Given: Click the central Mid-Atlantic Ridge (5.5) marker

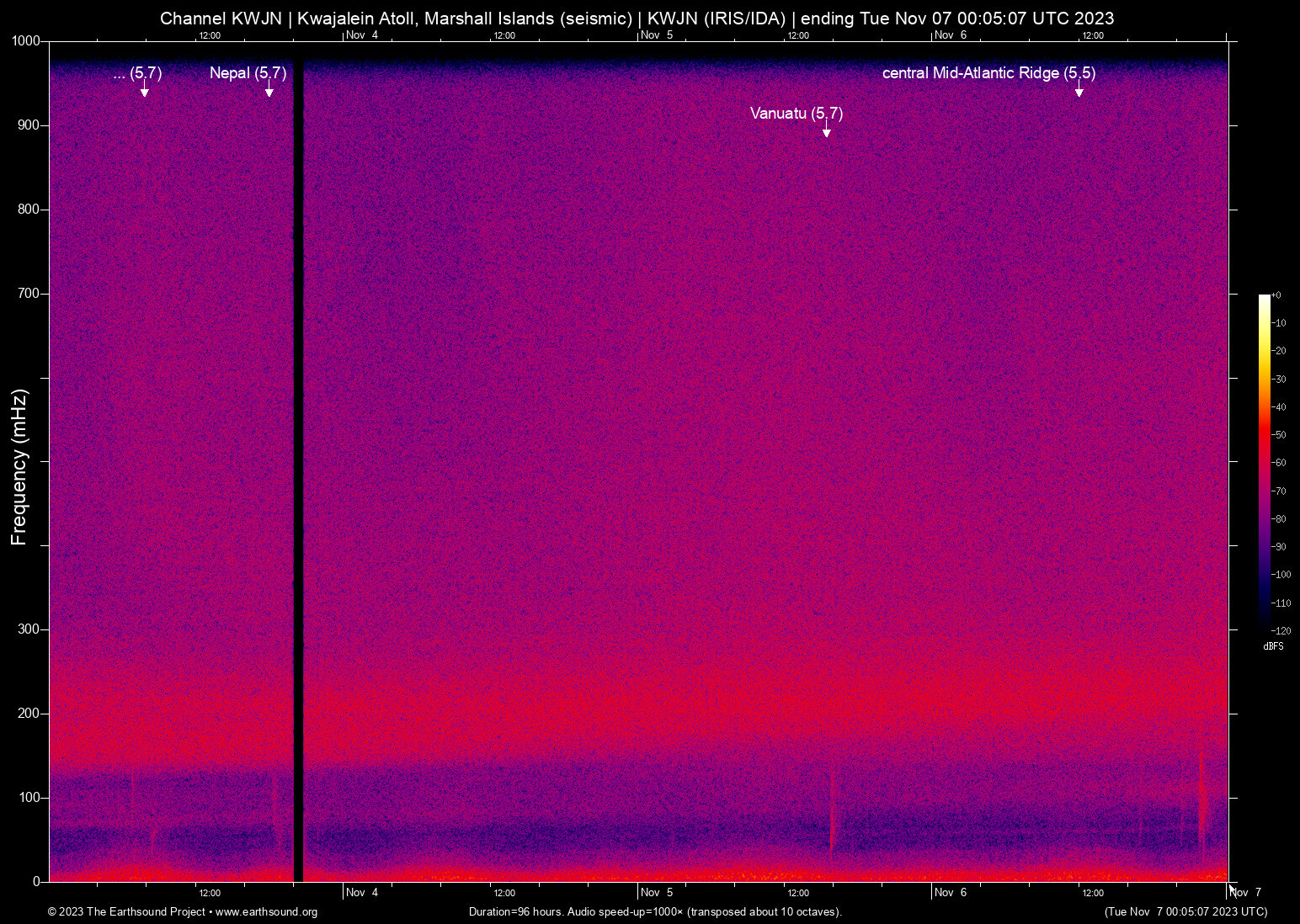Looking at the screenshot, I should coord(989,73).
